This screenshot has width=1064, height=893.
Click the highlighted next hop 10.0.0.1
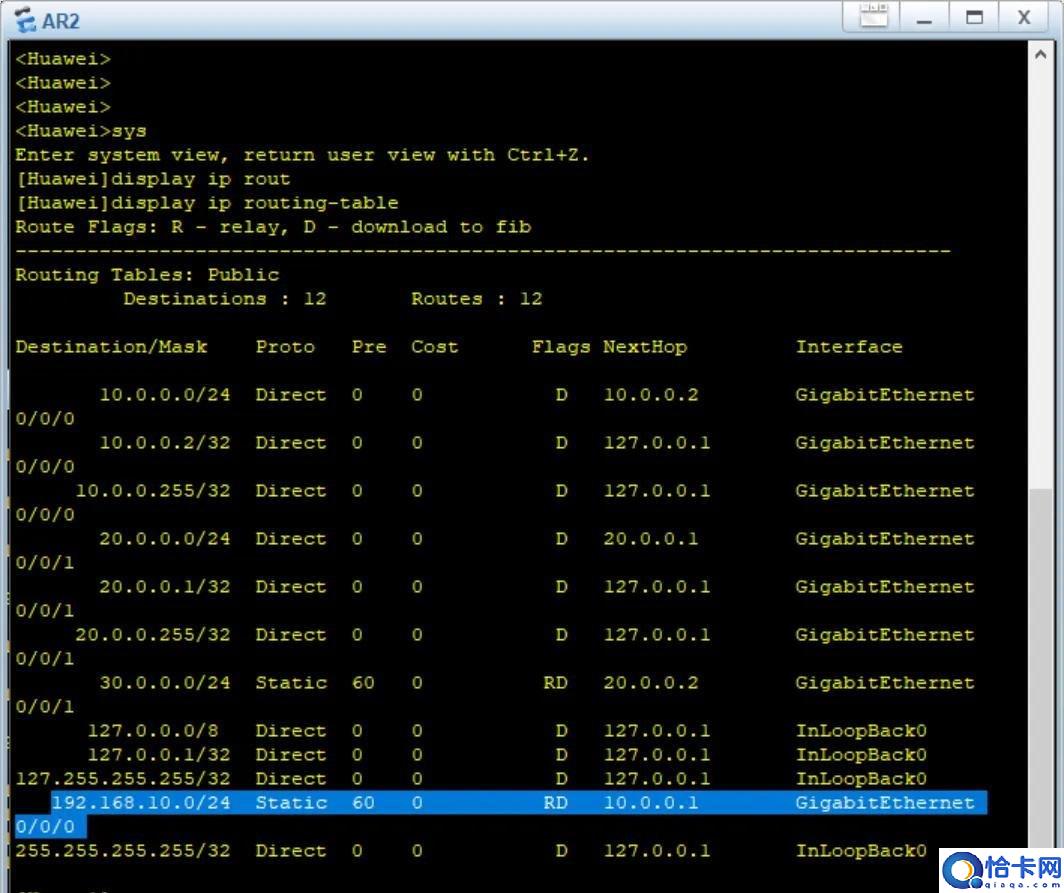(651, 803)
